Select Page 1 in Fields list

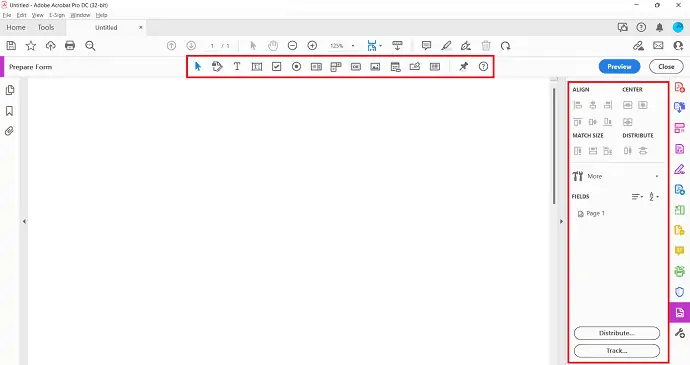pyautogui.click(x=591, y=214)
